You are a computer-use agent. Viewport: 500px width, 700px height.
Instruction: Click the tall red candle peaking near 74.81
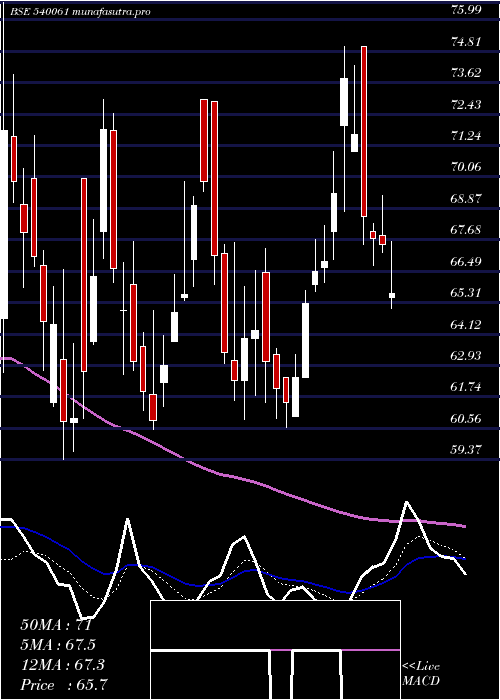click(x=364, y=131)
